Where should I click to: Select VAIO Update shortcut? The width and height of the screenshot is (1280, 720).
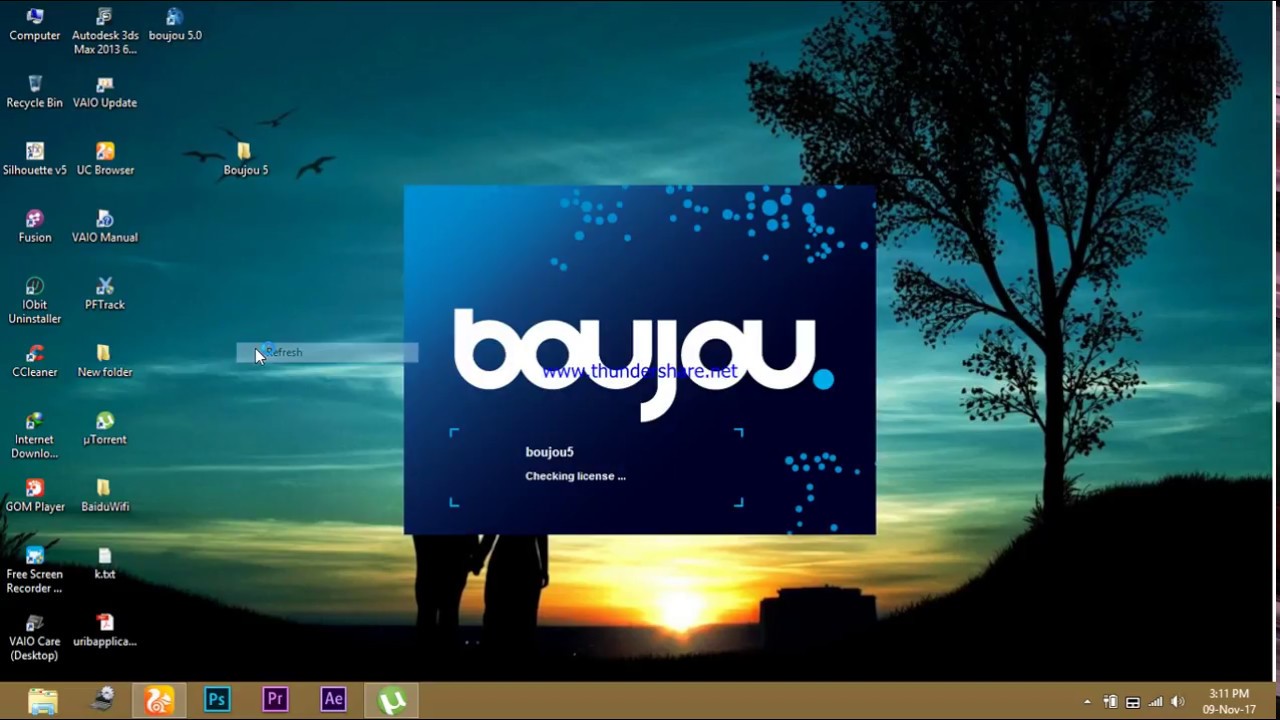coord(105,92)
